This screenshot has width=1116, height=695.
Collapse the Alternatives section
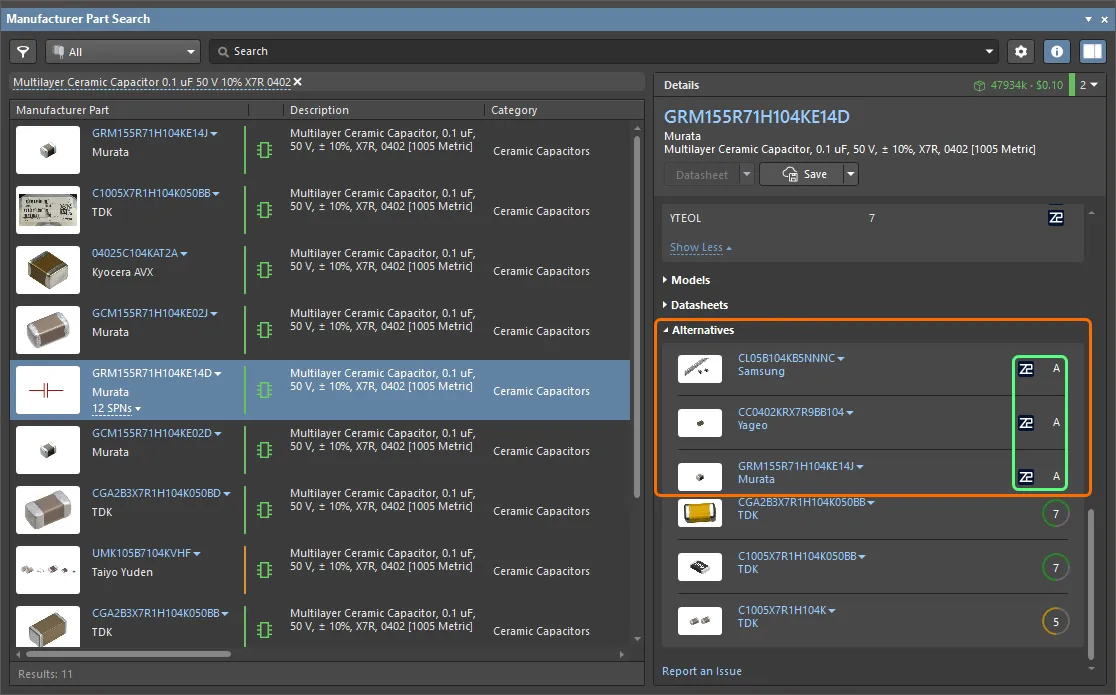702,330
